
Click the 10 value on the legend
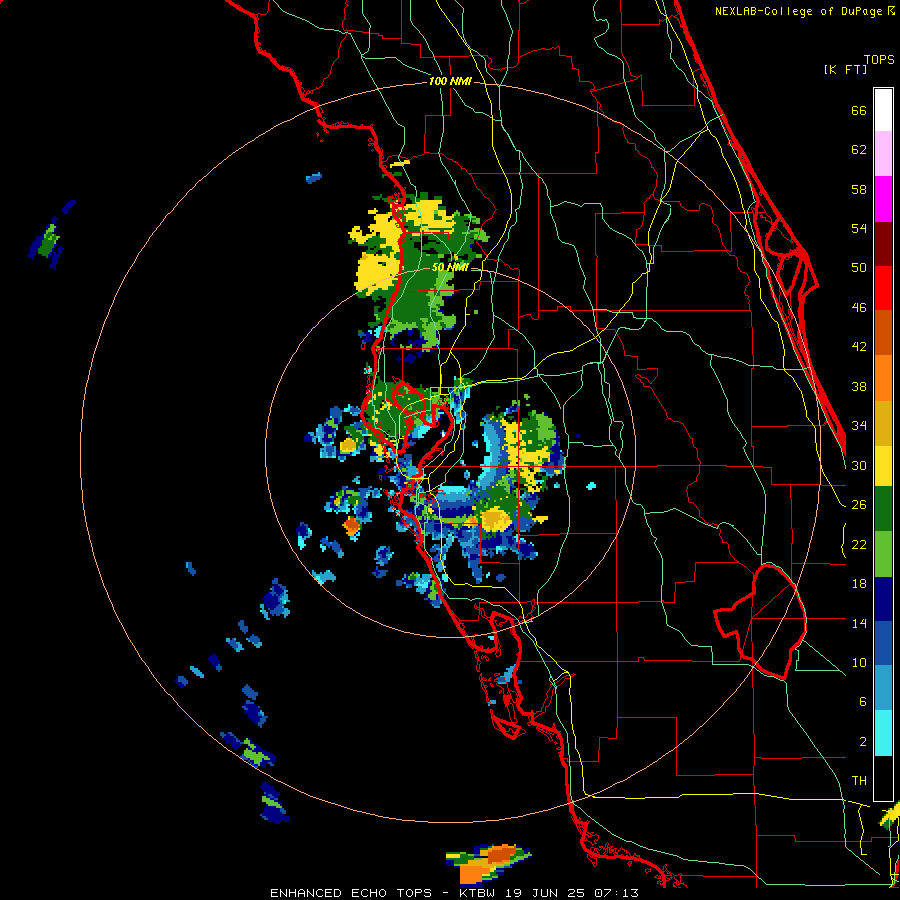click(859, 662)
